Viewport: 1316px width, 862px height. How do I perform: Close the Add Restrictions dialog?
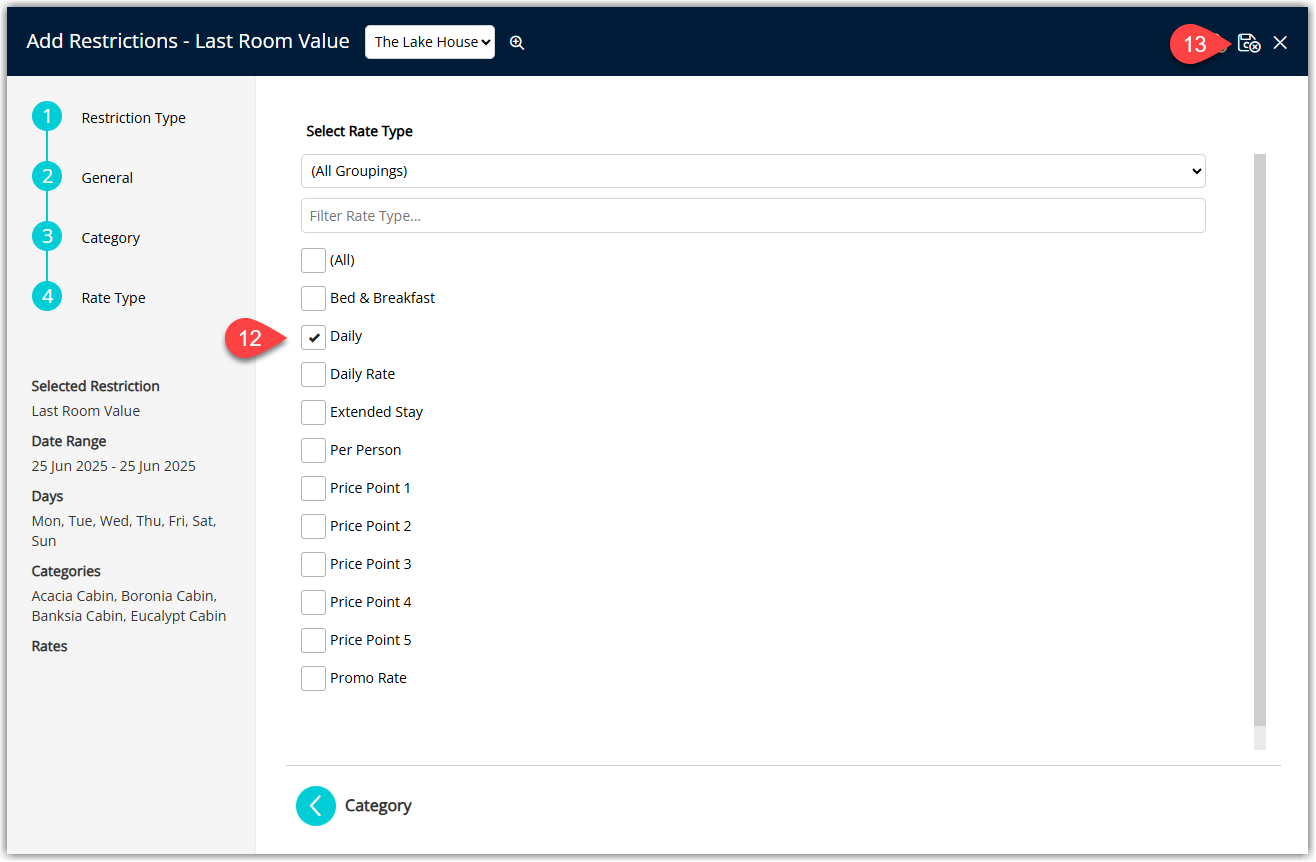point(1280,43)
